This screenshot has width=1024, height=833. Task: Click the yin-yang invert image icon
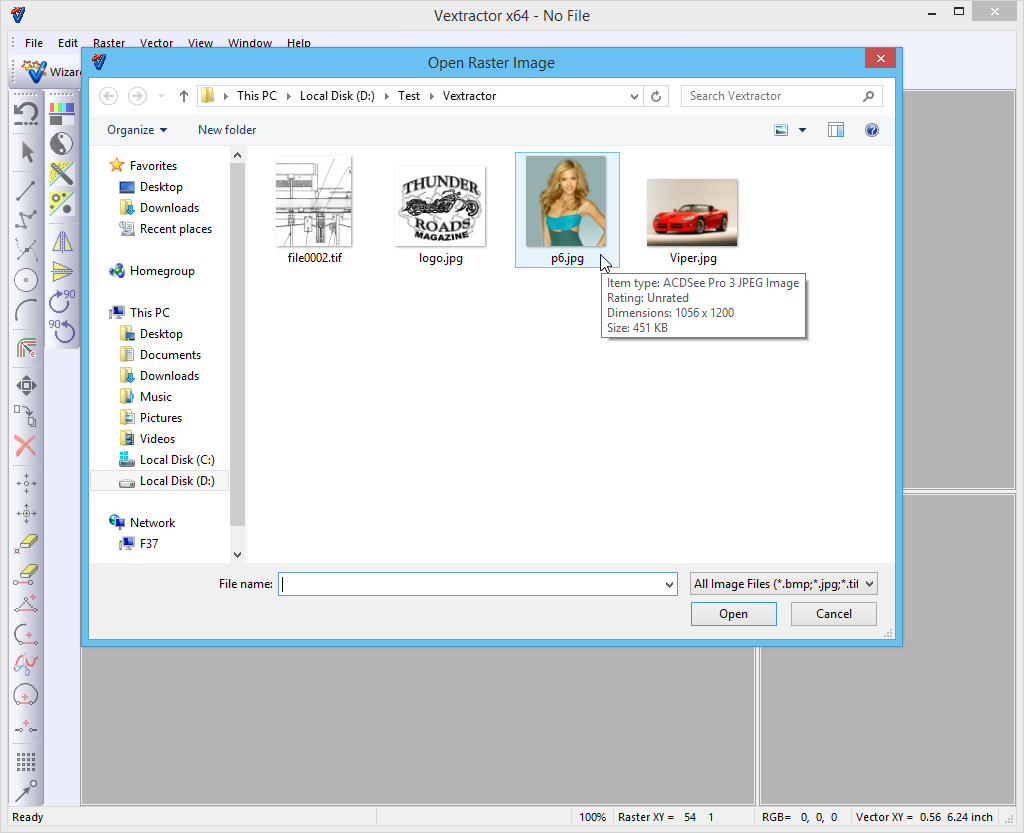[x=62, y=143]
